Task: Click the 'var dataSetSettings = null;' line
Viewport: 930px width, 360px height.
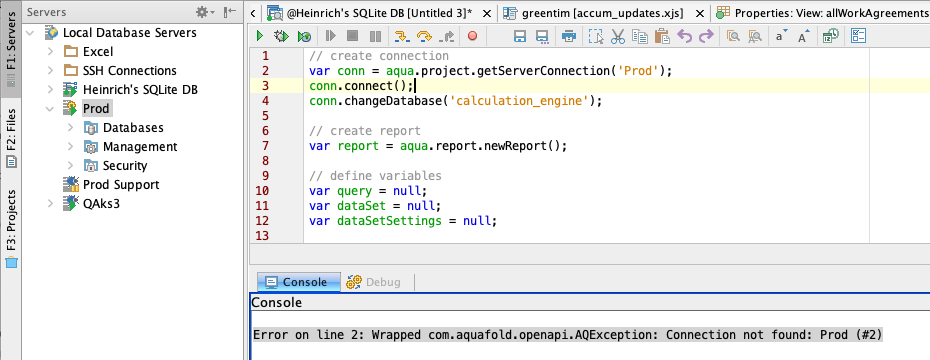Action: 402,221
